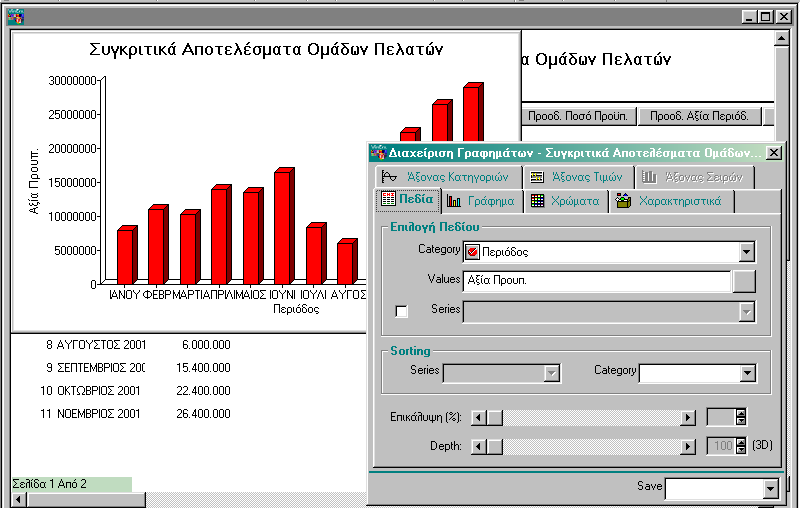Click the Γράφημα bar chart icon
The width and height of the screenshot is (800, 508).
pos(454,201)
